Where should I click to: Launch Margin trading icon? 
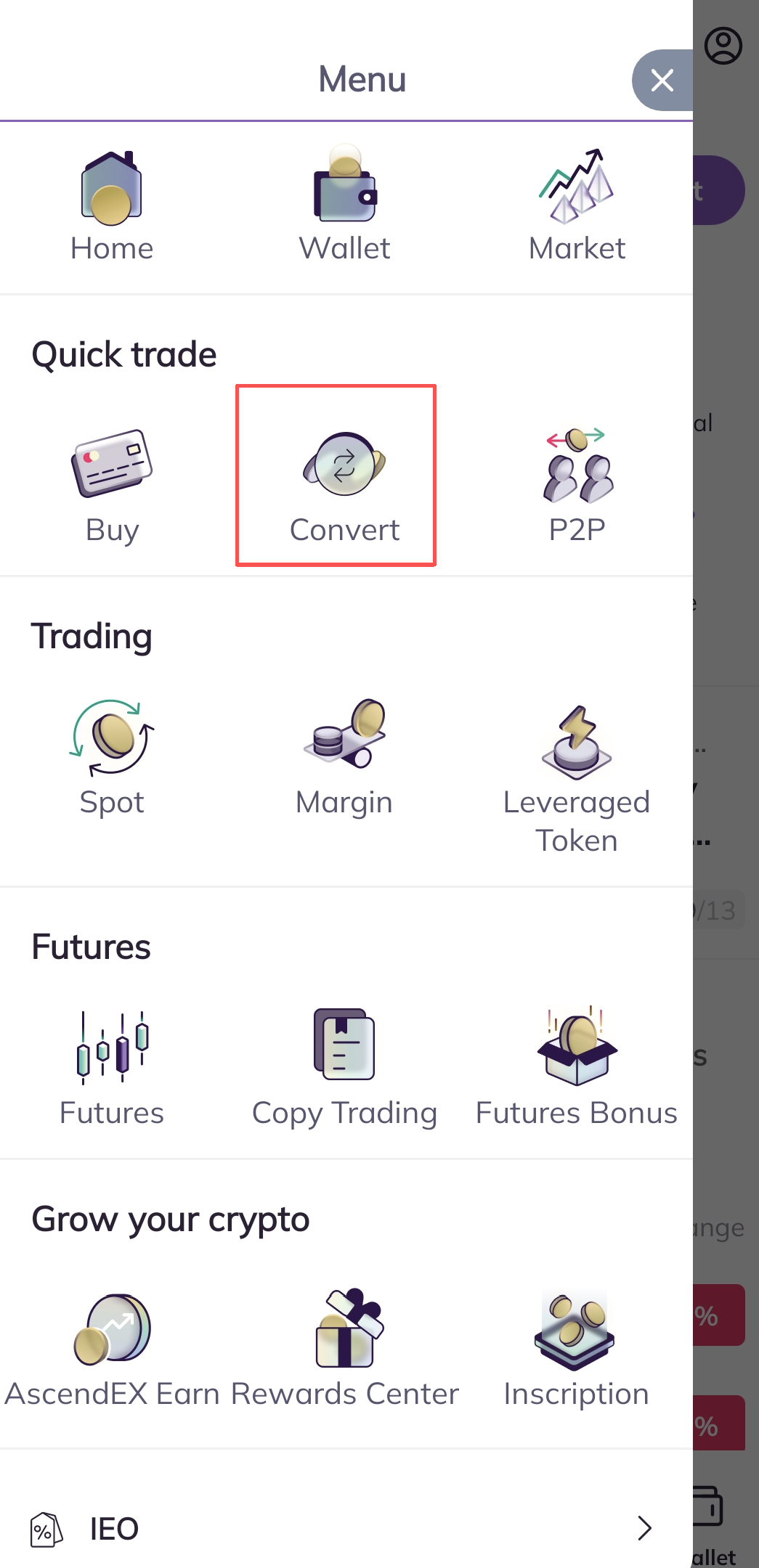pos(344,735)
